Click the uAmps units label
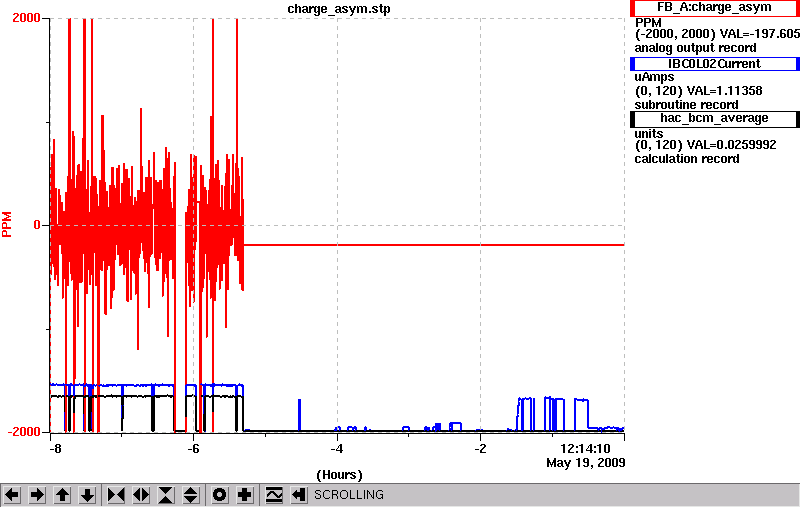The width and height of the screenshot is (800, 507). 655,77
